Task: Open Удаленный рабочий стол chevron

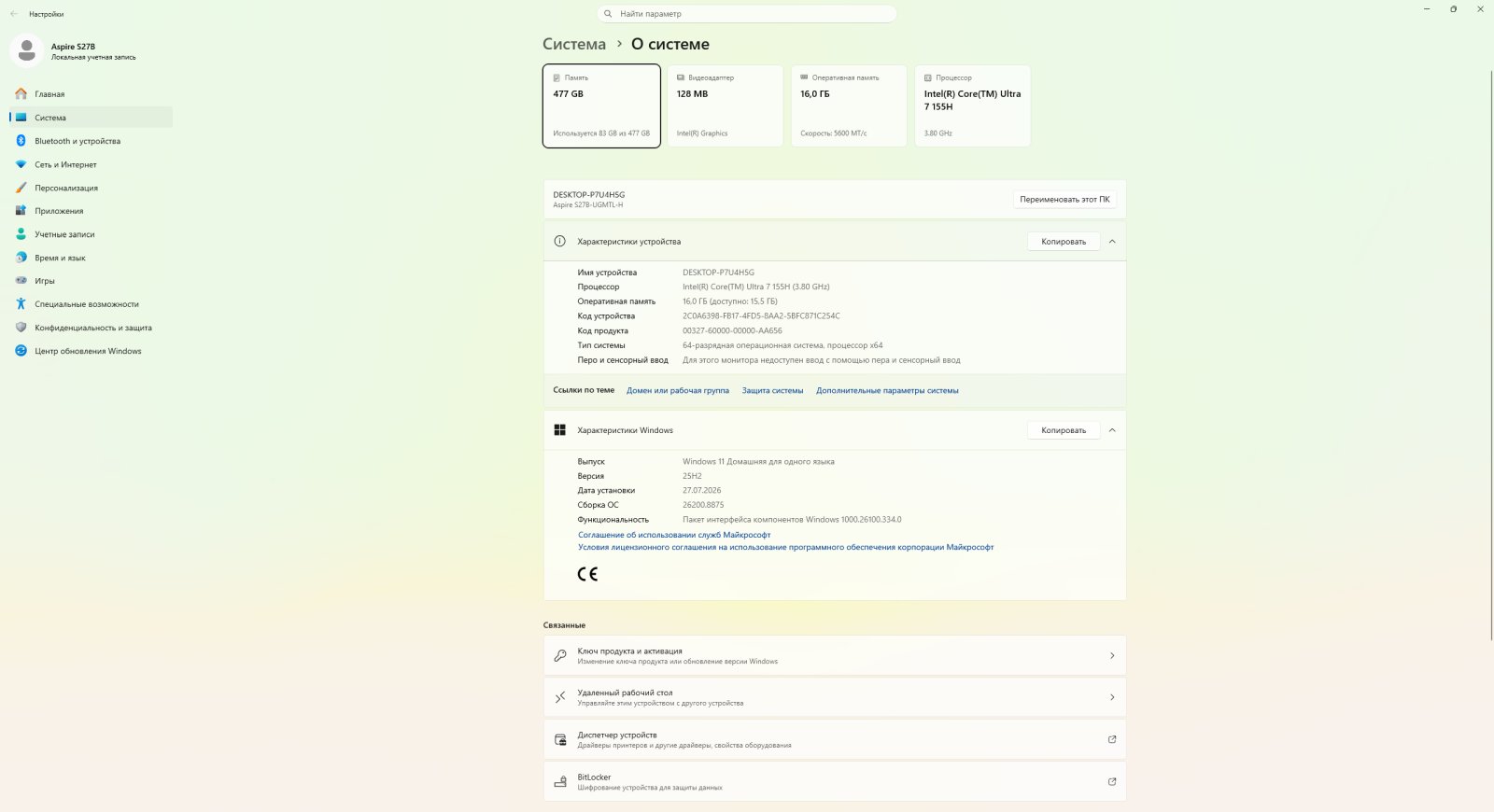Action: [x=1112, y=698]
